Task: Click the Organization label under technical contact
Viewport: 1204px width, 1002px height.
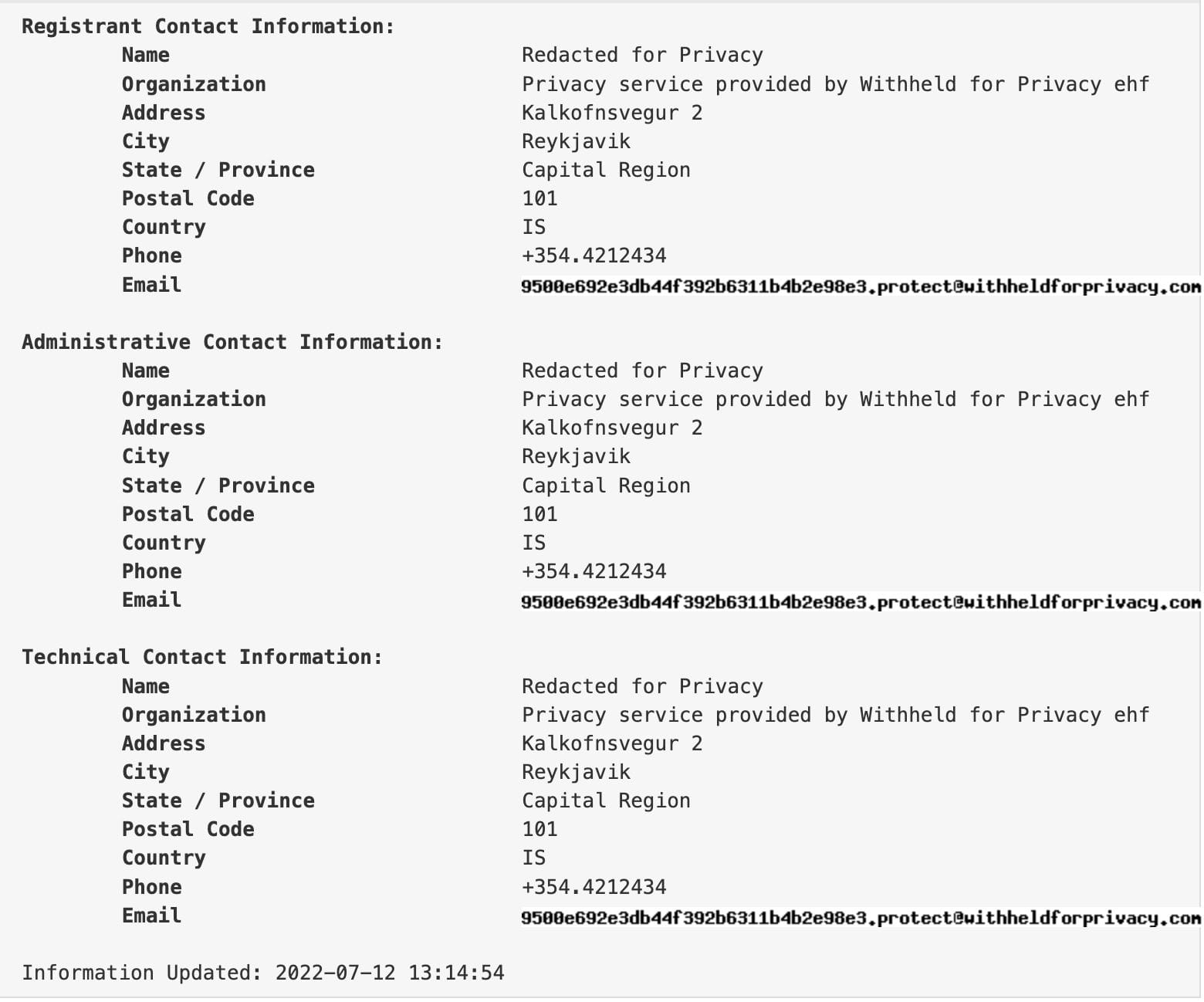Action: point(194,715)
